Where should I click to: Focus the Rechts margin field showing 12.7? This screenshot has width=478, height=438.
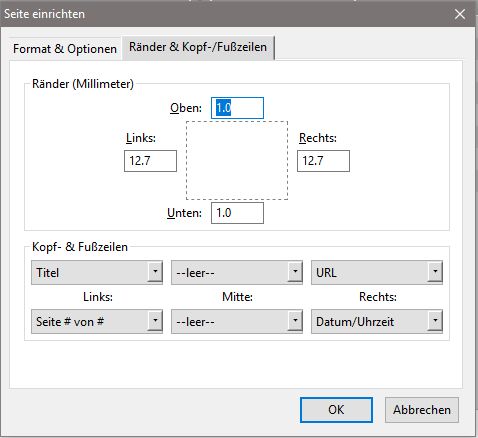coord(323,161)
